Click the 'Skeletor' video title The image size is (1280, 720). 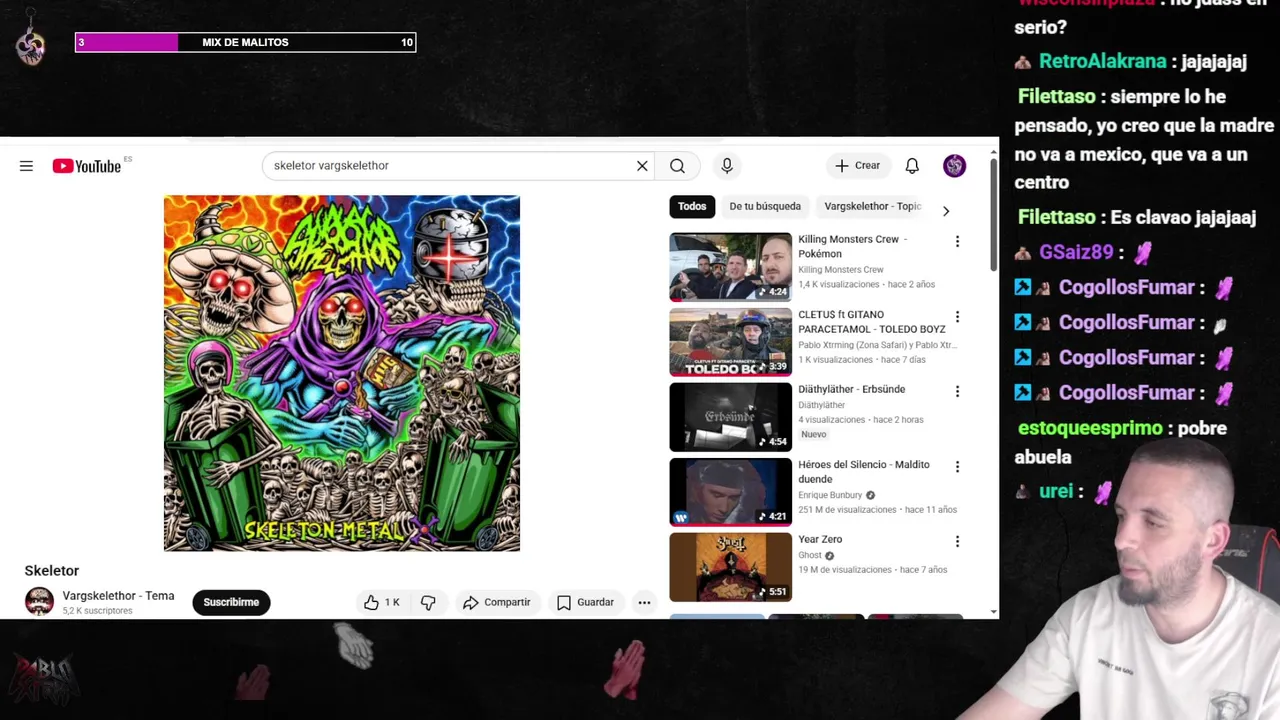52,570
